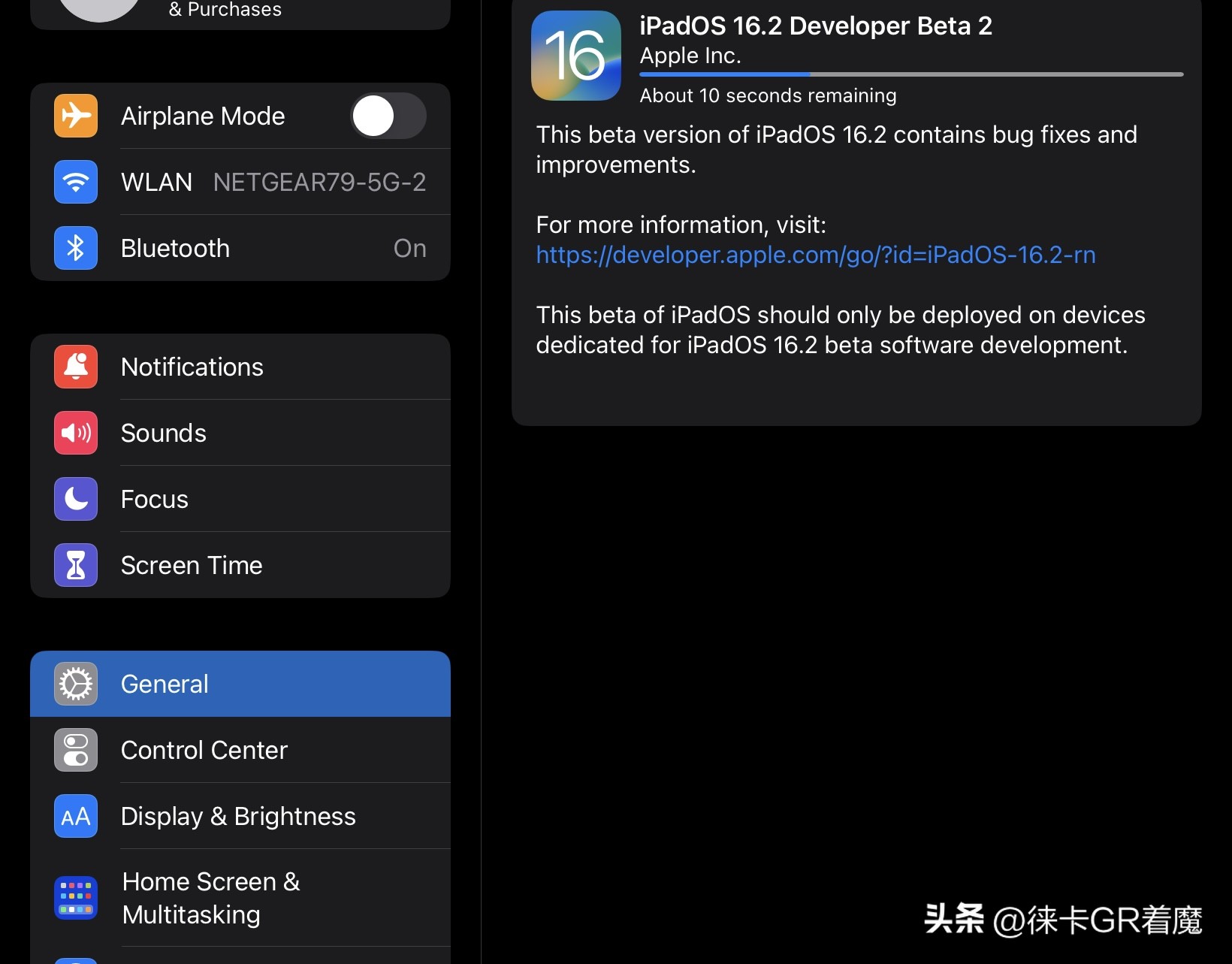This screenshot has height=964, width=1232.
Task: Select the General settings row
Action: pyautogui.click(x=240, y=684)
